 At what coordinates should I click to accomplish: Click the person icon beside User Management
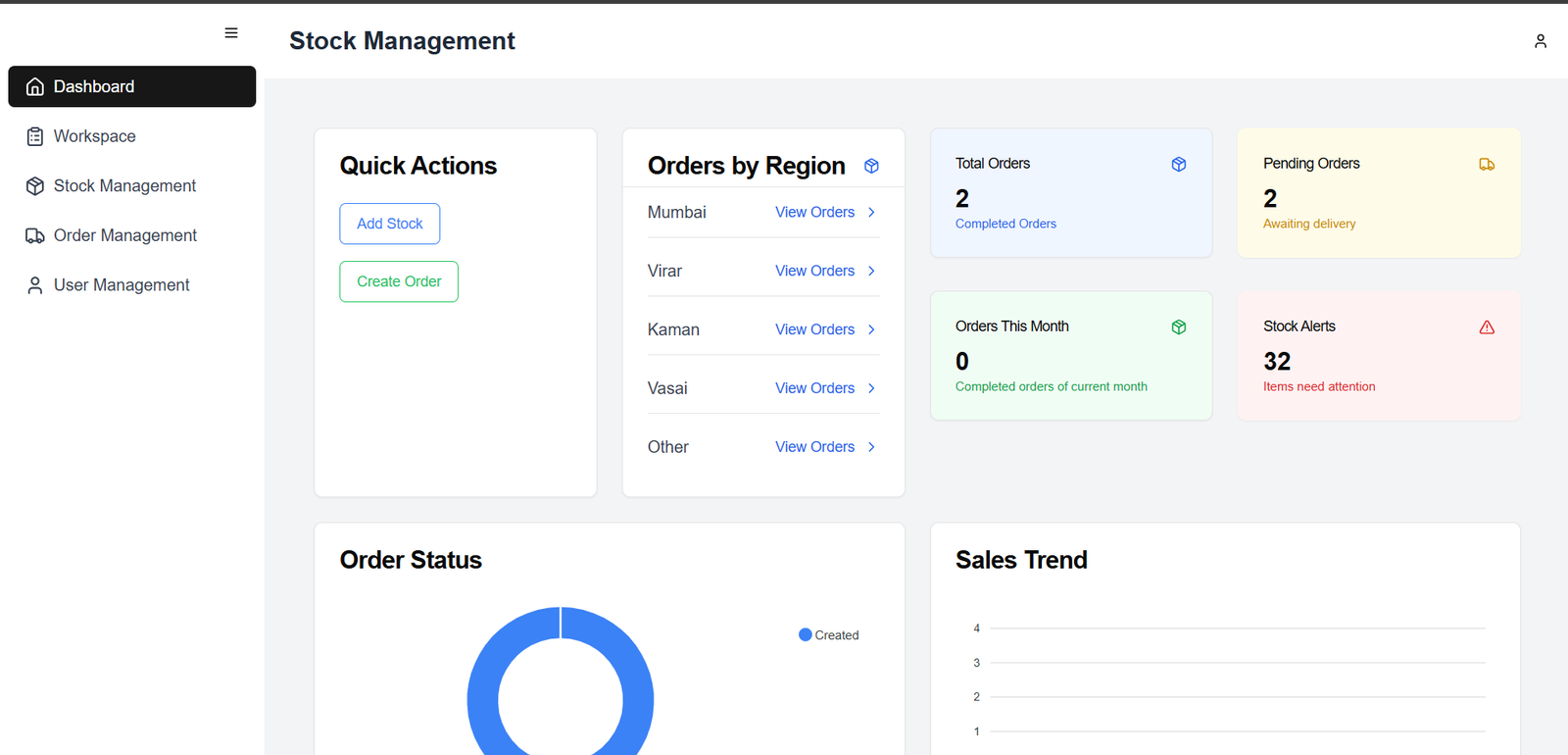tap(35, 285)
